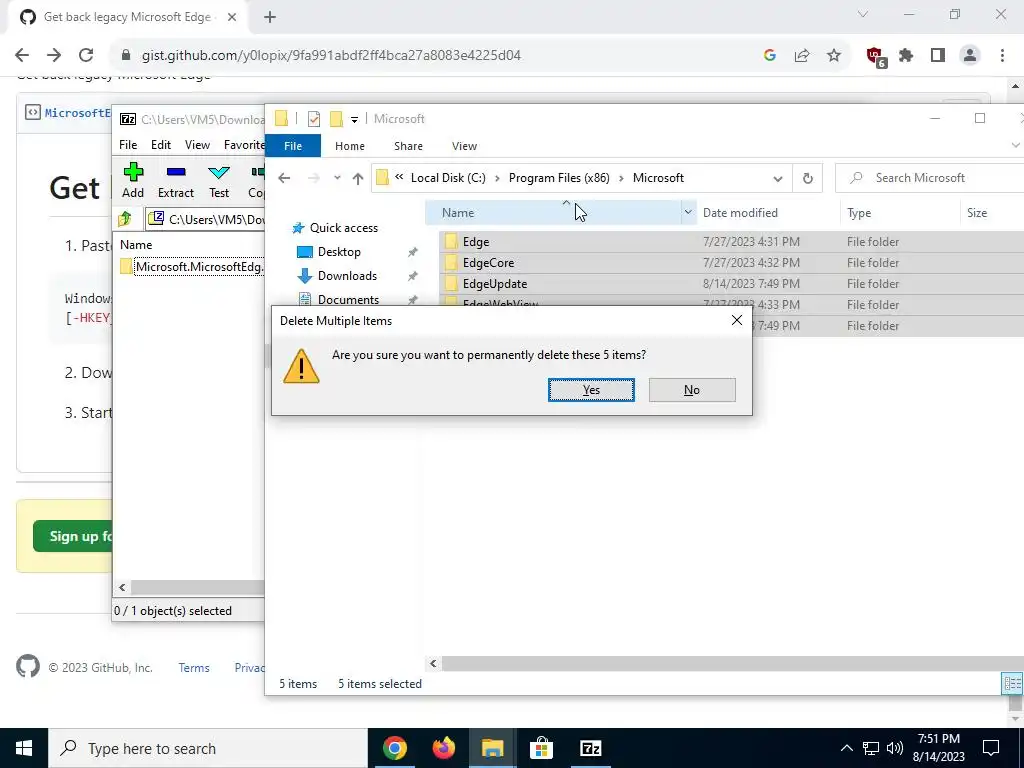The height and width of the screenshot is (768, 1024).
Task: Click Explorer back arrow
Action: pyautogui.click(x=284, y=178)
